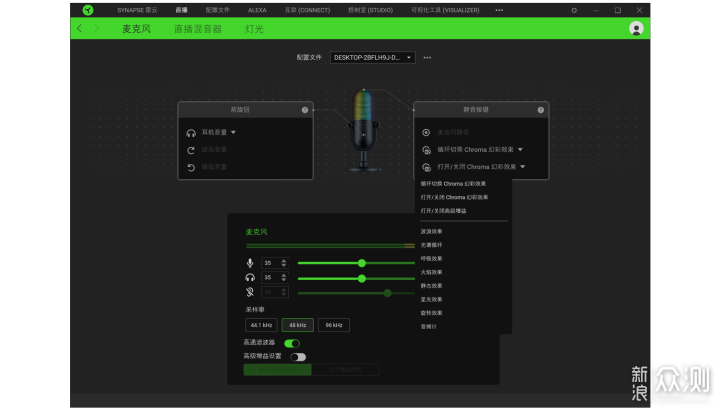Click the counter-clockwise rotate icon in 前旋钮 panel
Screen dimensions: 720x411
click(x=191, y=167)
